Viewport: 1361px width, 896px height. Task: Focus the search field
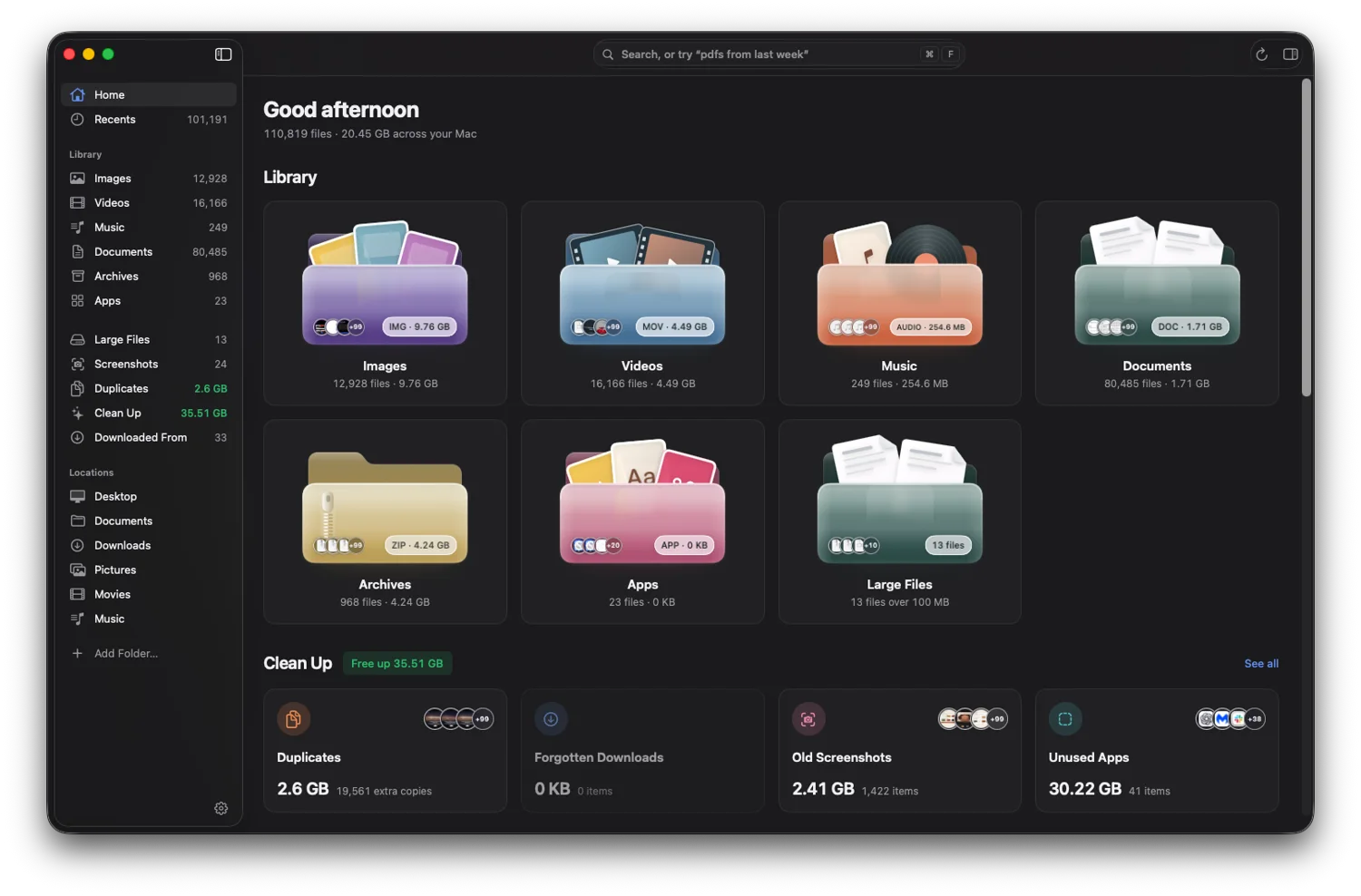[778, 54]
